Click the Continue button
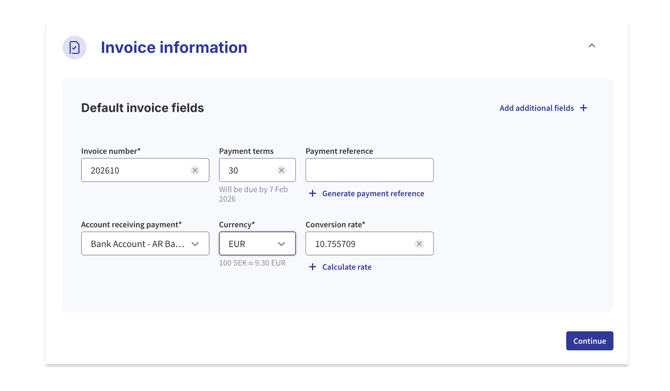 [590, 341]
